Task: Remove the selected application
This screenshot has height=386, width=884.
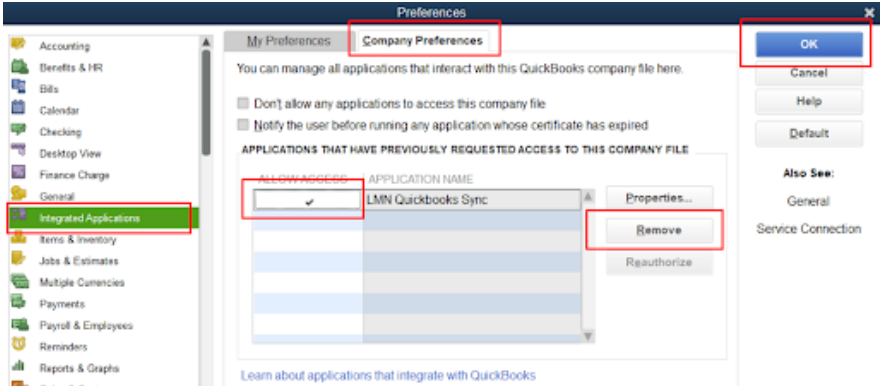Action: click(660, 230)
